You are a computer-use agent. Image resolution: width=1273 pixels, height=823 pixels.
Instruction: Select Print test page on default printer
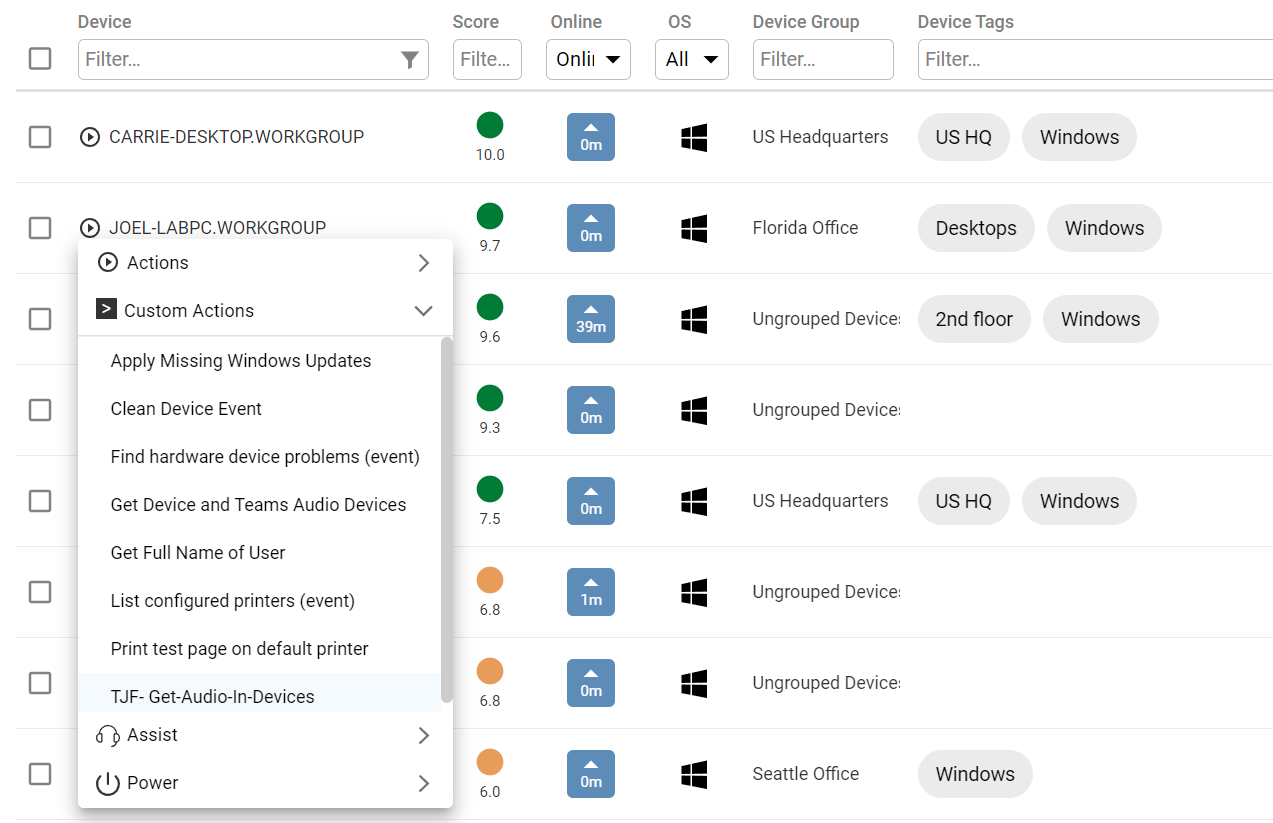tap(240, 649)
